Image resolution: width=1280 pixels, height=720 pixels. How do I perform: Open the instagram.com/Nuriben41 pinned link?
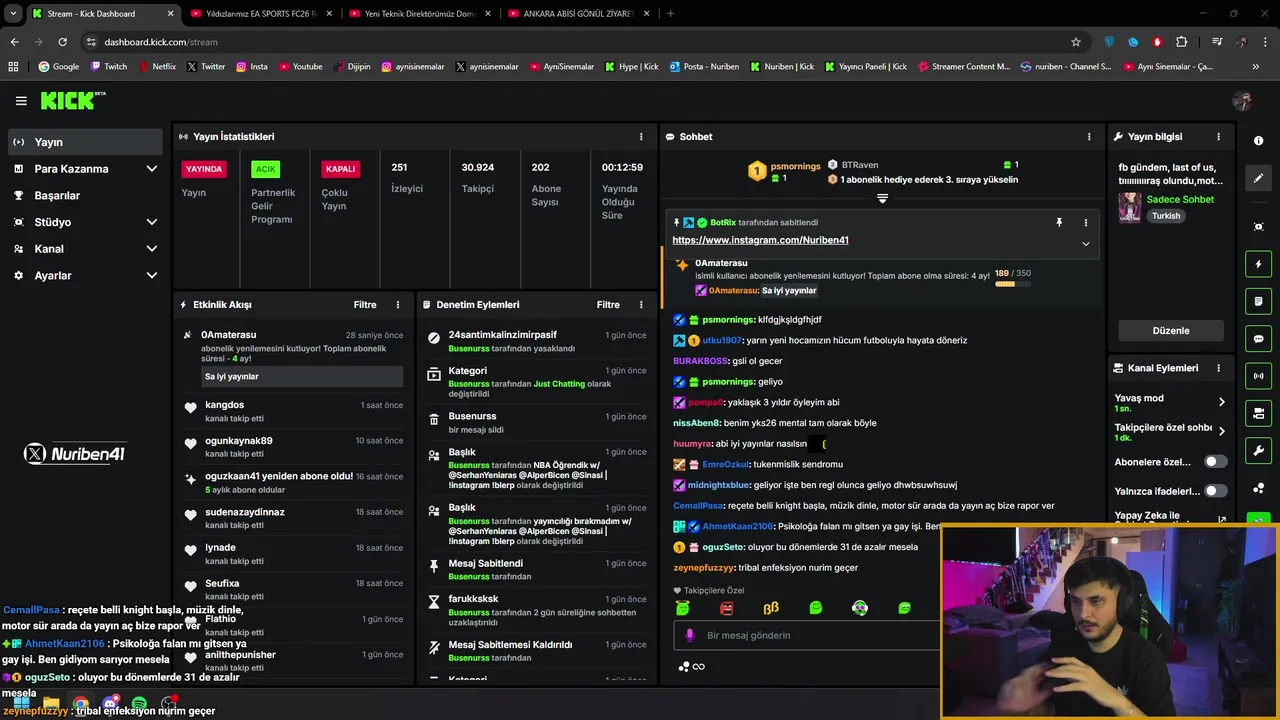[x=760, y=240]
